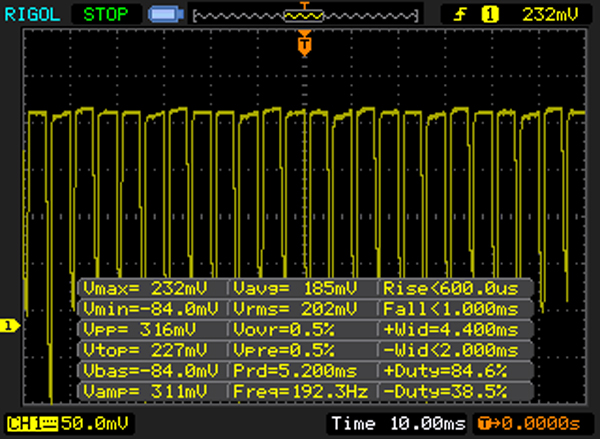Viewport: 600px width, 439px height.
Task: Click the waveform memory position overview bar
Action: point(305,16)
